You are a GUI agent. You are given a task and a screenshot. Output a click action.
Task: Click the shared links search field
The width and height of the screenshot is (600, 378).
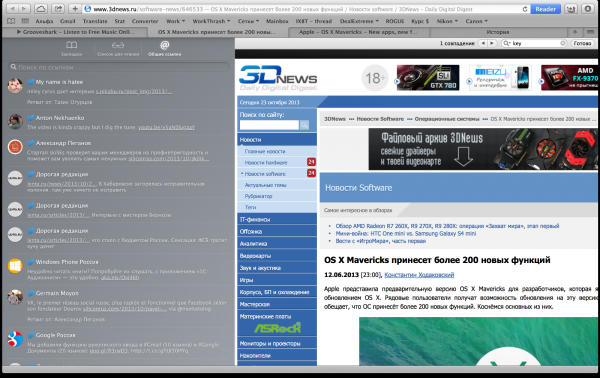(x=119, y=67)
